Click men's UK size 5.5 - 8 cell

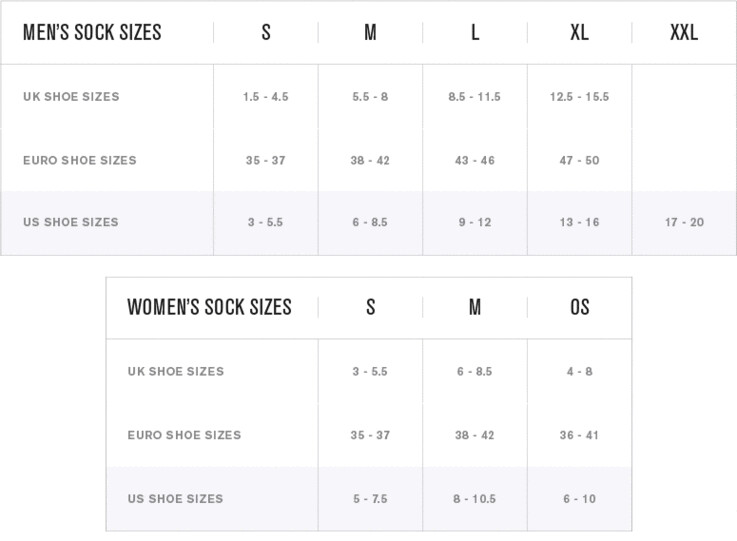[370, 97]
